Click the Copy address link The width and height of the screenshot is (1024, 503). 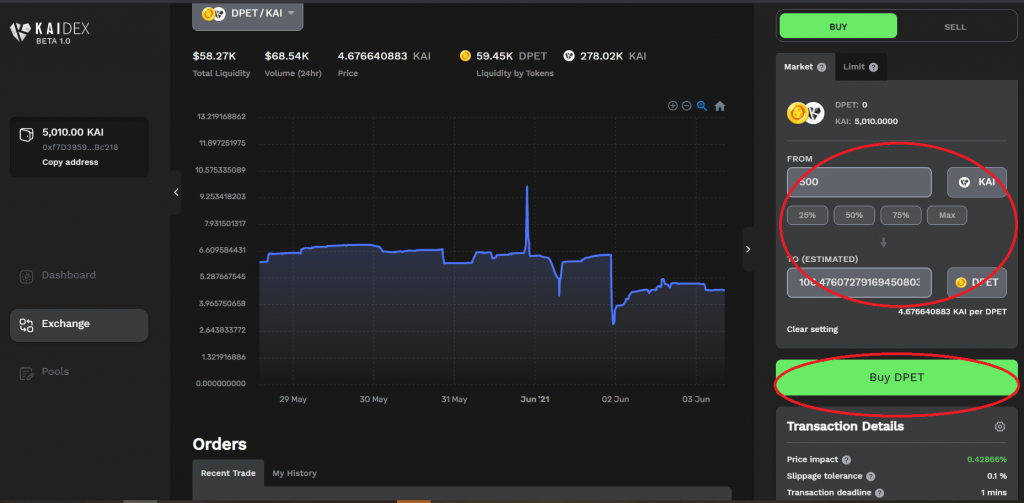[x=70, y=162]
